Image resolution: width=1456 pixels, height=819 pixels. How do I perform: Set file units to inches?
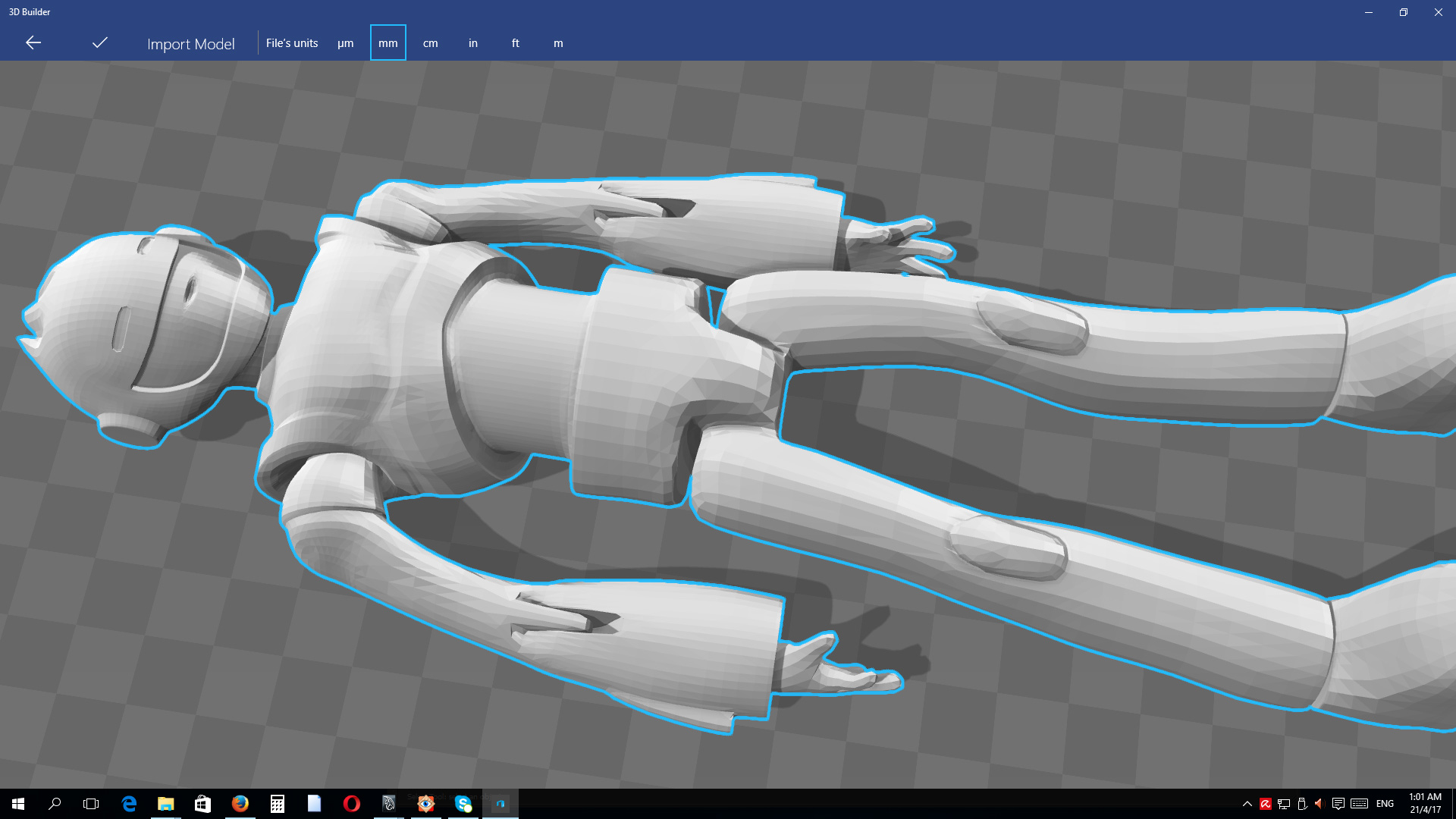point(472,43)
